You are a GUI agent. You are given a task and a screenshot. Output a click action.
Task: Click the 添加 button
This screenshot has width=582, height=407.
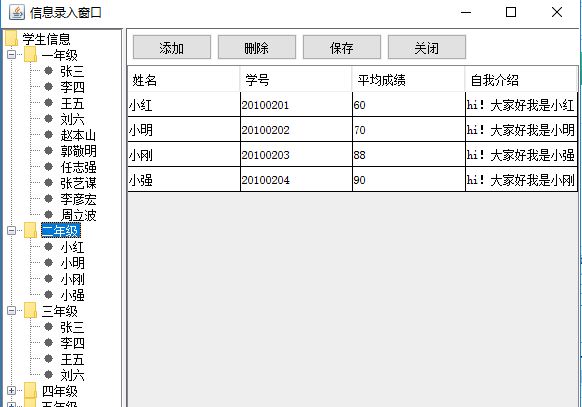pyautogui.click(x=172, y=47)
